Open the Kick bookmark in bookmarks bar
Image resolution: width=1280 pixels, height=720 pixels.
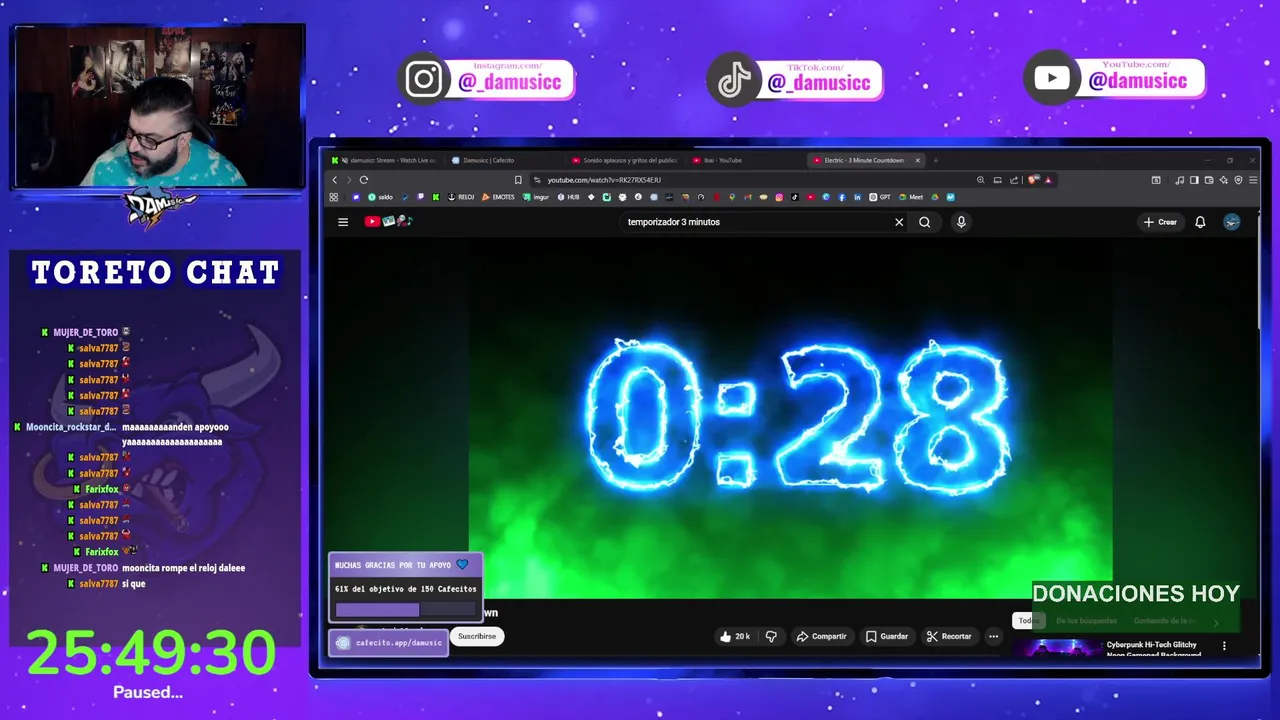(435, 197)
